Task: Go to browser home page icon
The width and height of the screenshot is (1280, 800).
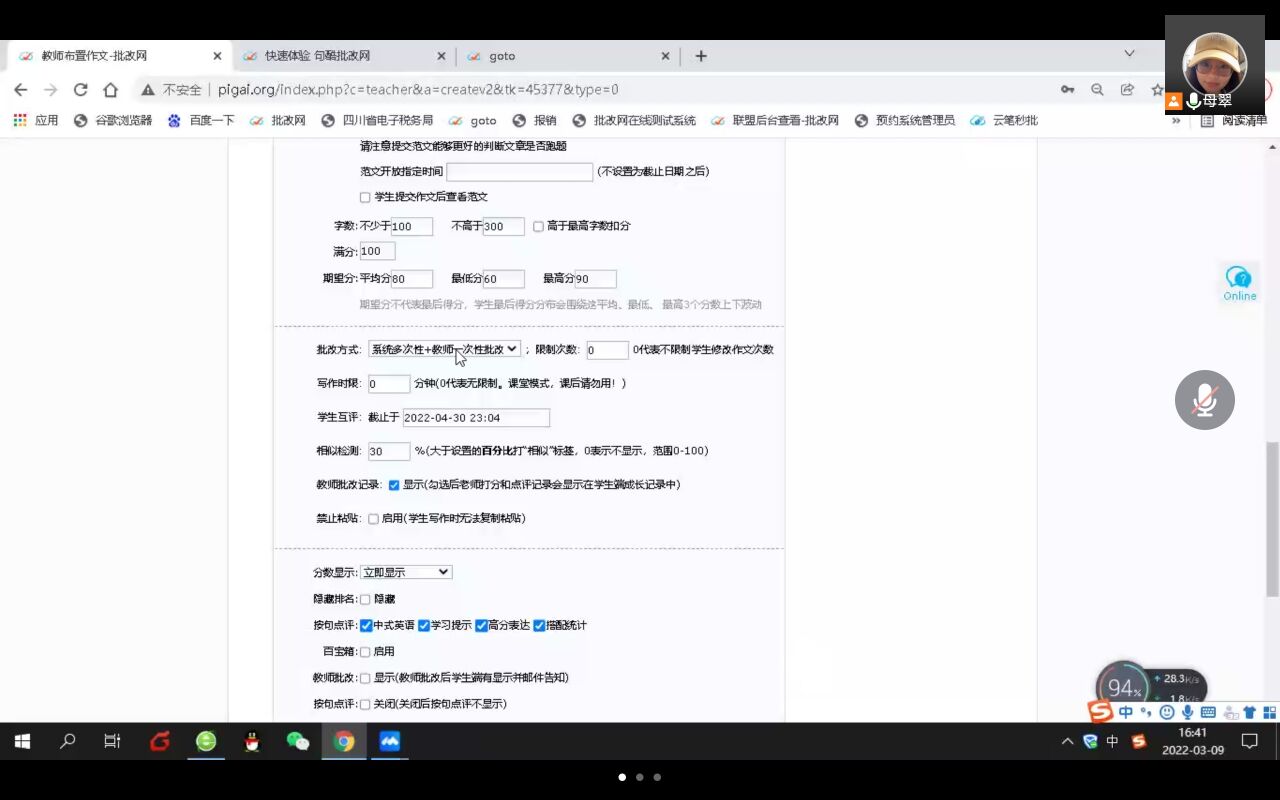Action: click(111, 90)
